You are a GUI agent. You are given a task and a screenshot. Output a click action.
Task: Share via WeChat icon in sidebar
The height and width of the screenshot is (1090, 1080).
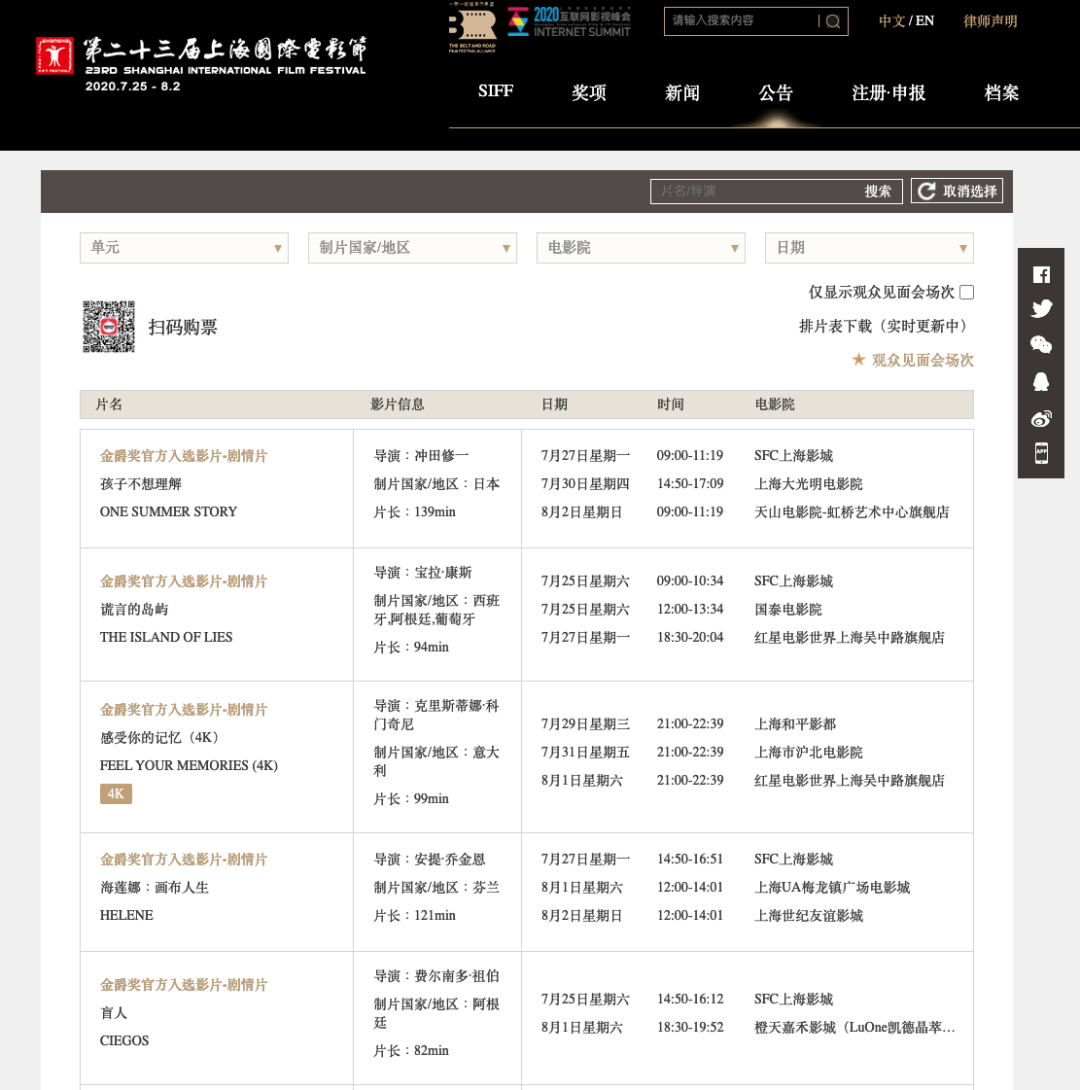[x=1040, y=345]
